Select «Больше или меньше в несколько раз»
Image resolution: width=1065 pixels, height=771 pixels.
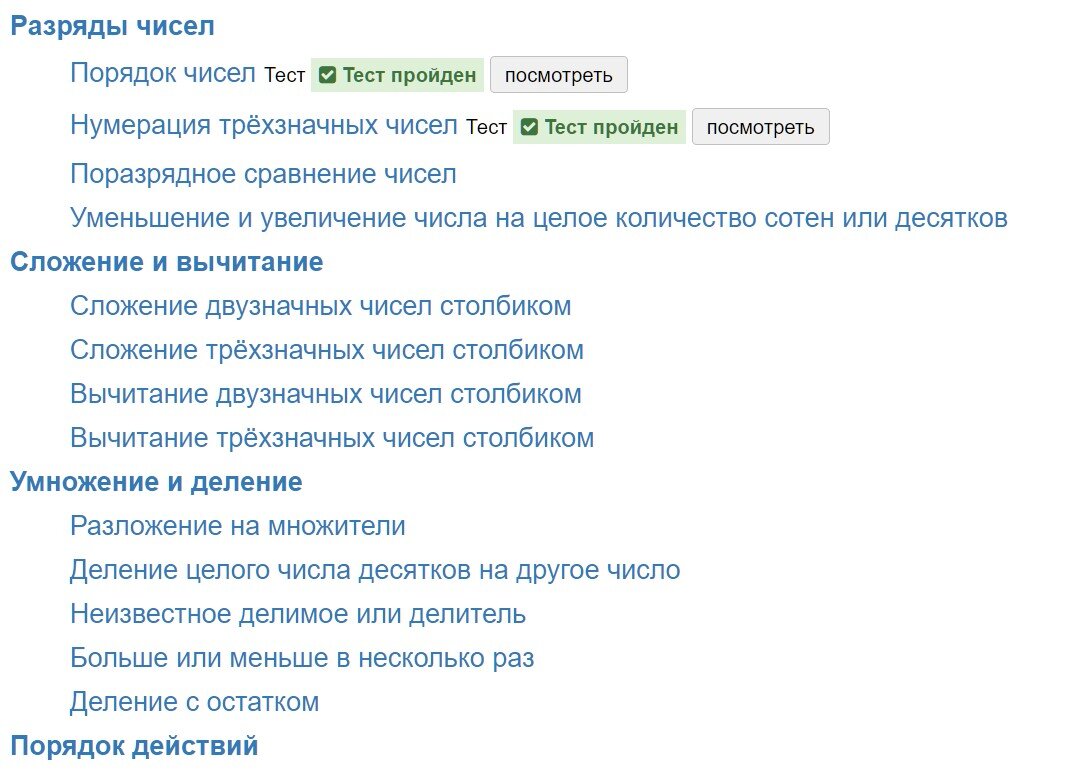301,657
